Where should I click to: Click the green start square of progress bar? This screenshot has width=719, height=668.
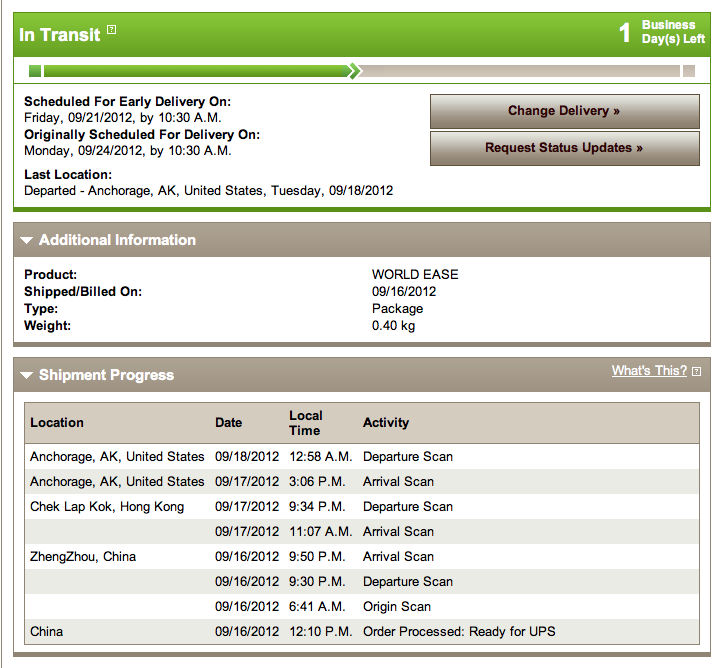tap(35, 71)
